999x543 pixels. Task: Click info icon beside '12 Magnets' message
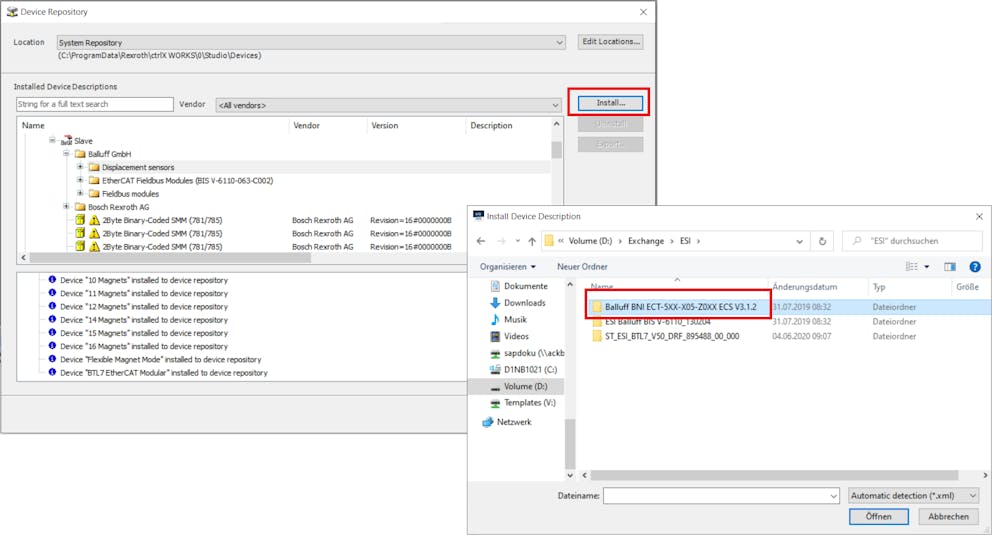point(52,306)
